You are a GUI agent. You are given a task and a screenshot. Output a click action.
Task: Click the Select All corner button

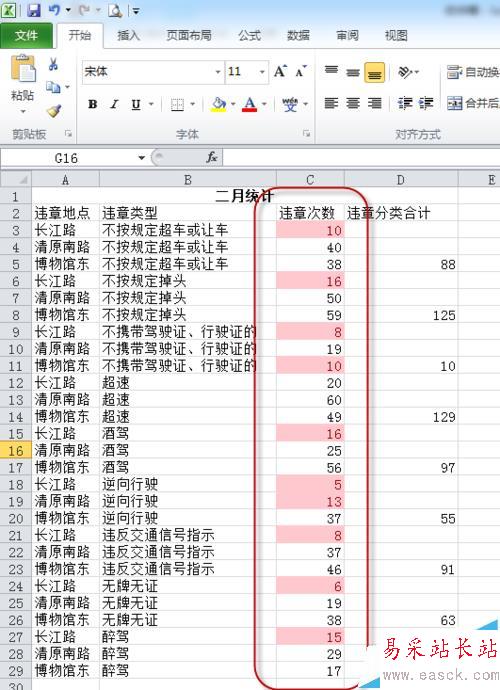coord(16,180)
